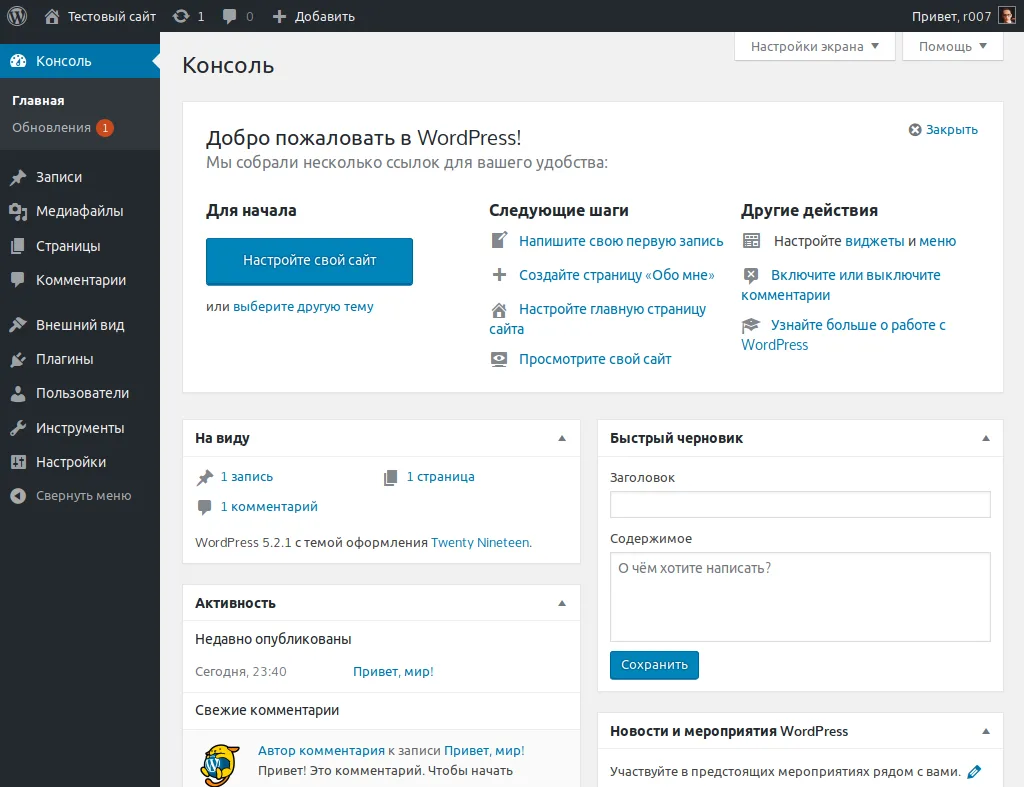Click the Внешний вид paintbrush icon
The image size is (1024, 787).
[18, 325]
